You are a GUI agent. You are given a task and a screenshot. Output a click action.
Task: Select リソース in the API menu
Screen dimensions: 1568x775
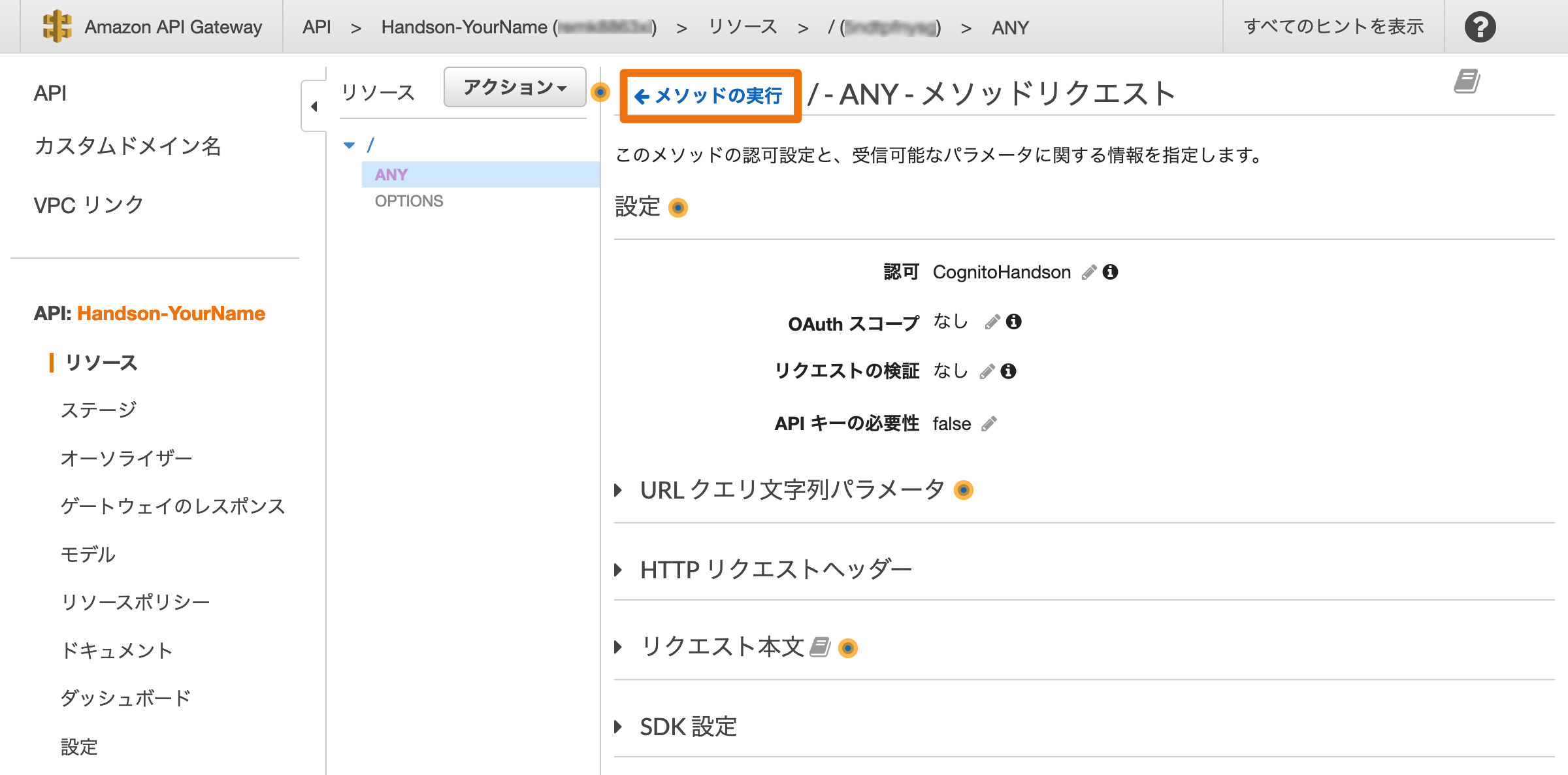pyautogui.click(x=101, y=363)
